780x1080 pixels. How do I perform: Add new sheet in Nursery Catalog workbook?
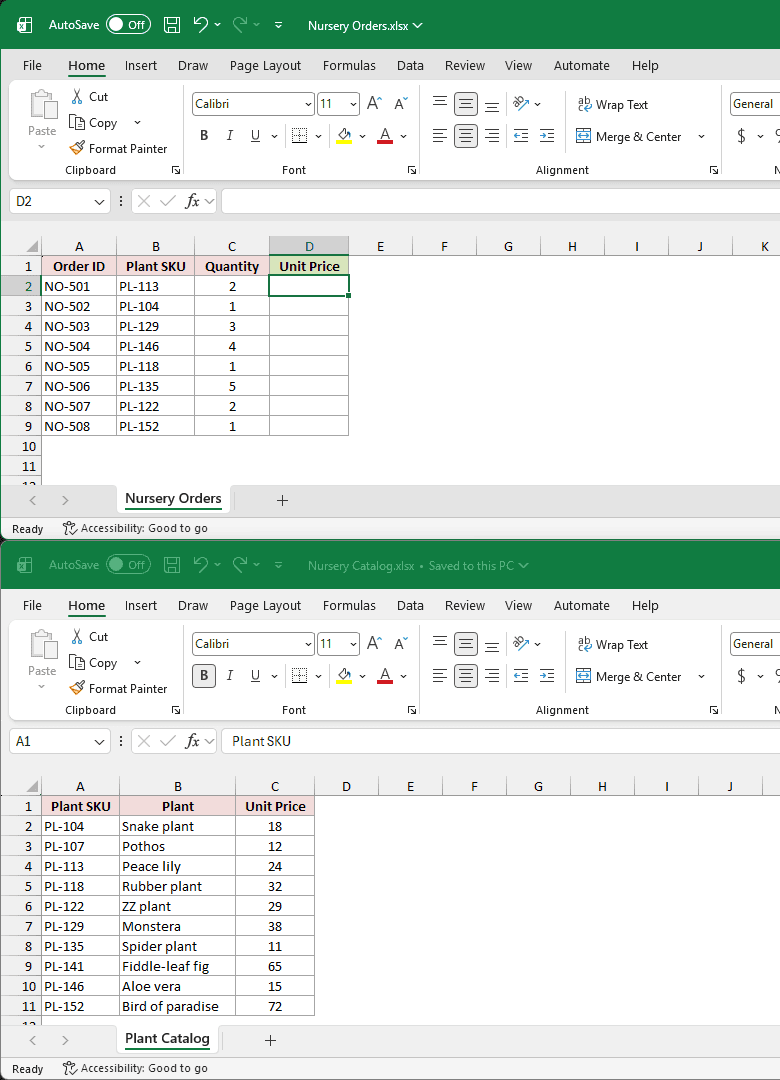pyautogui.click(x=270, y=1041)
